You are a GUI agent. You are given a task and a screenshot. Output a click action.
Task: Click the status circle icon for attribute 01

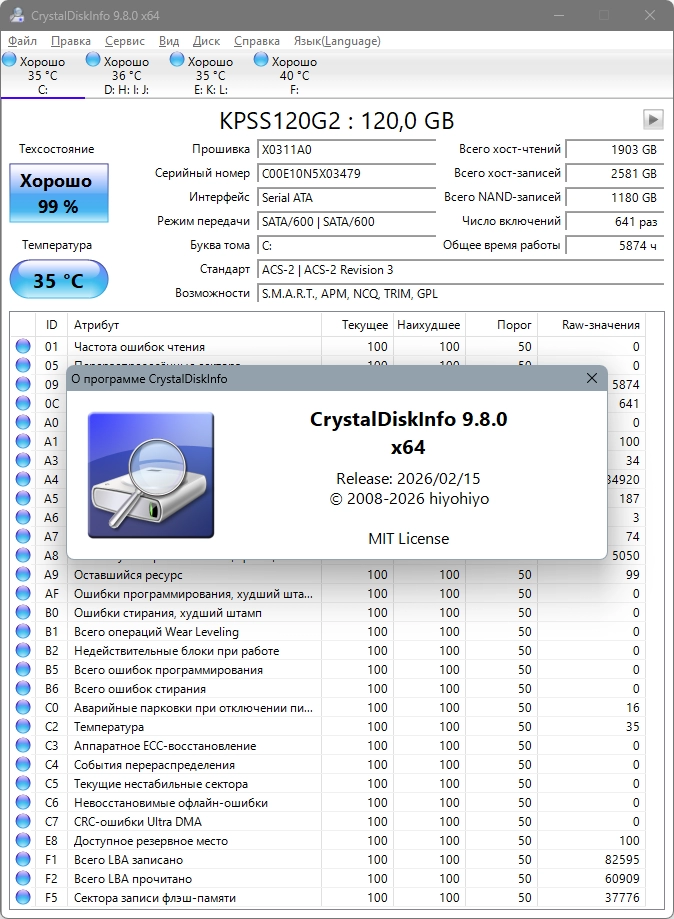pyautogui.click(x=23, y=346)
